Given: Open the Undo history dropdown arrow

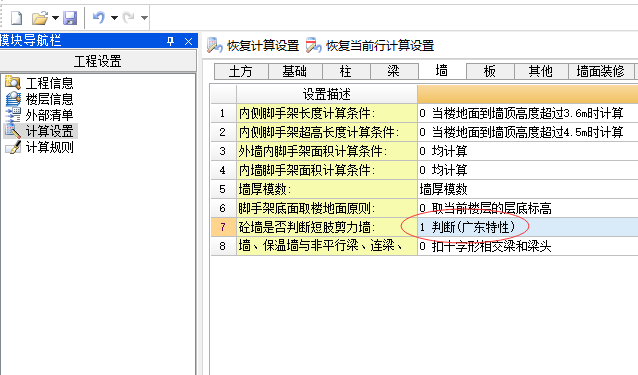Looking at the screenshot, I should click(114, 18).
